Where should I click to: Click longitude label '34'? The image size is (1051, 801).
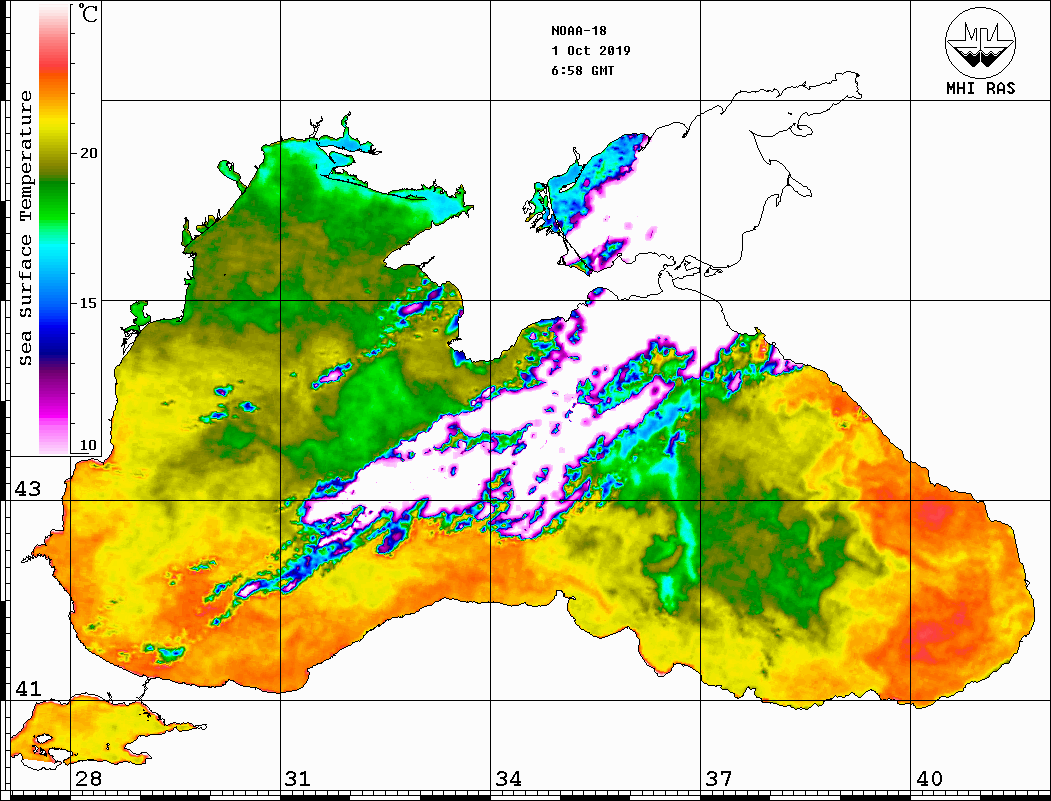click(508, 778)
